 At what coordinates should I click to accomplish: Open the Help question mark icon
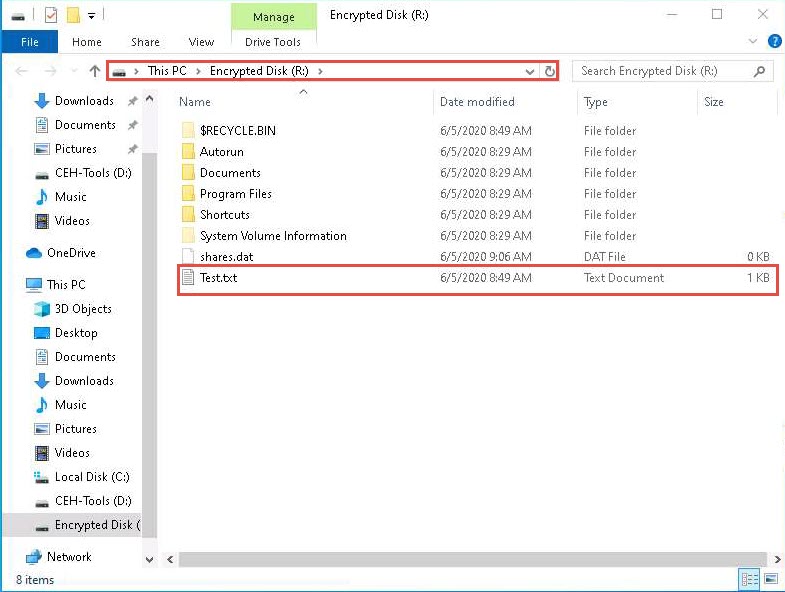774,42
